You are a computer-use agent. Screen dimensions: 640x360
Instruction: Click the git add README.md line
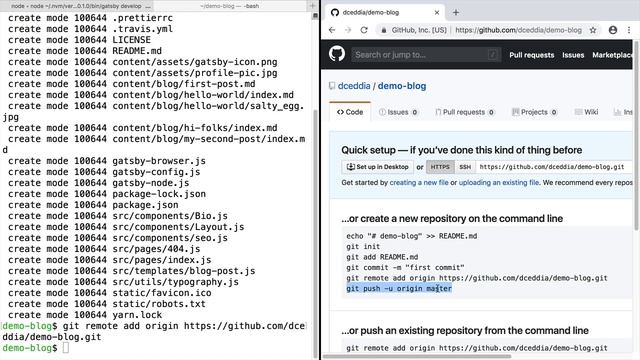(x=382, y=257)
